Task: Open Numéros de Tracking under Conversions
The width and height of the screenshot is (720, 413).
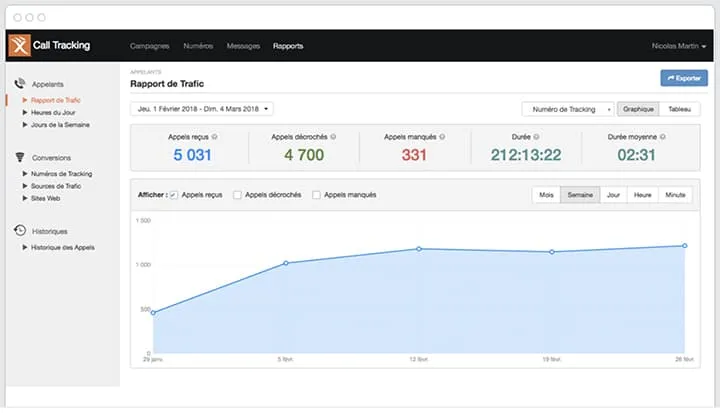Action: (62, 174)
